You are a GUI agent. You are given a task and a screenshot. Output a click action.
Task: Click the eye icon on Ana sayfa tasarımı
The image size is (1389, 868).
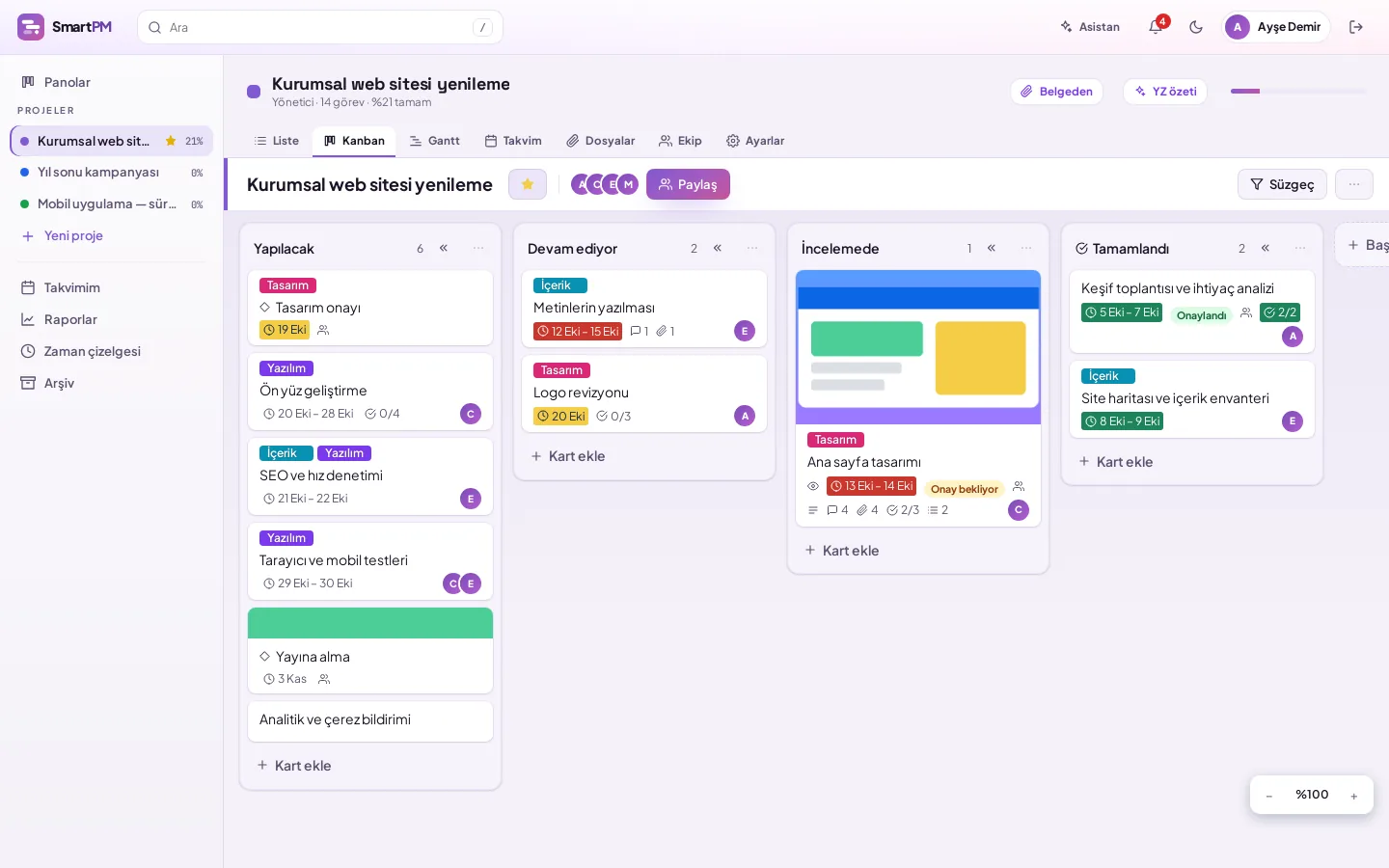click(x=813, y=487)
